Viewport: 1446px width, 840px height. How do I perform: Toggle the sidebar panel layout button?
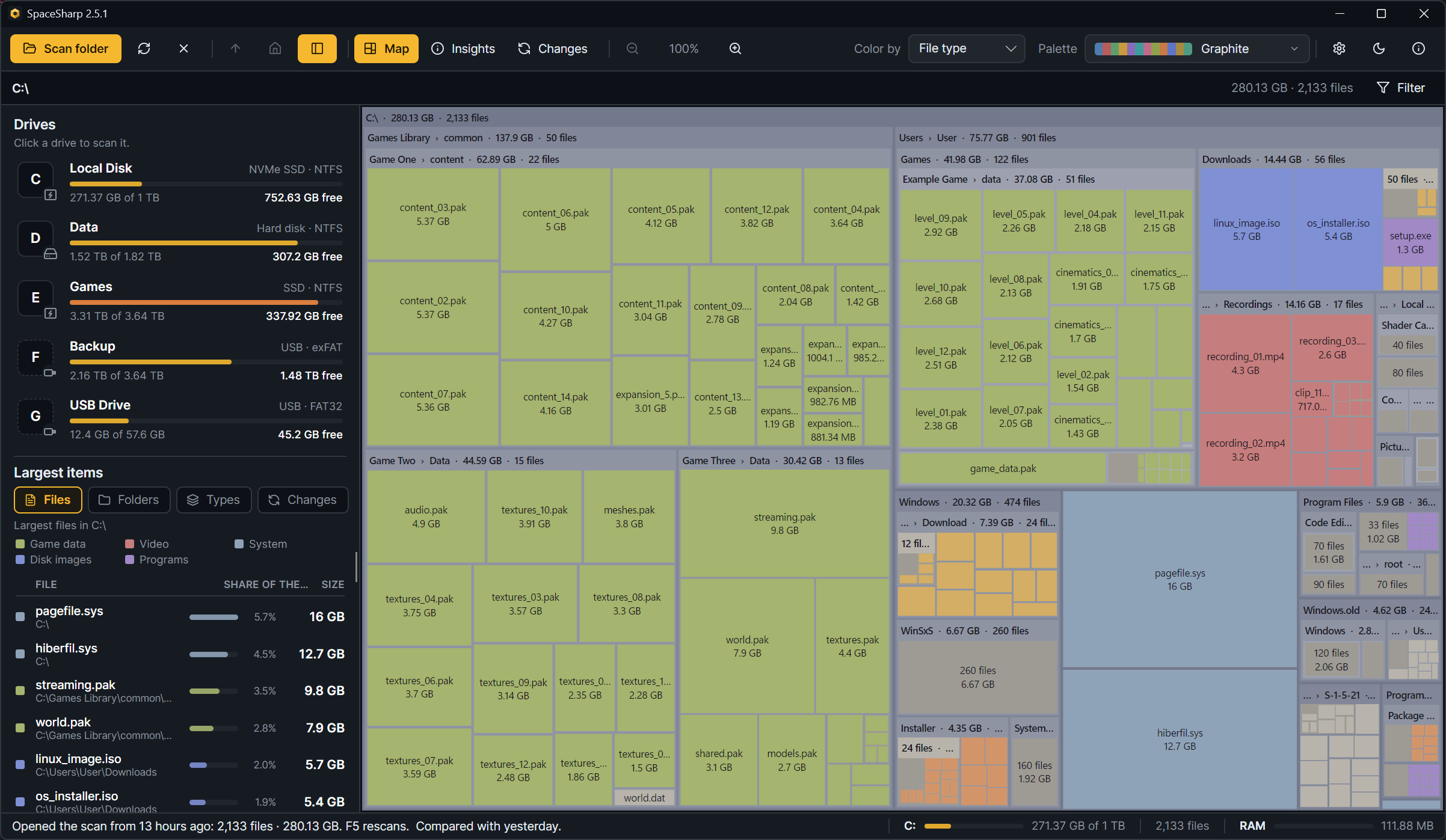(x=317, y=49)
